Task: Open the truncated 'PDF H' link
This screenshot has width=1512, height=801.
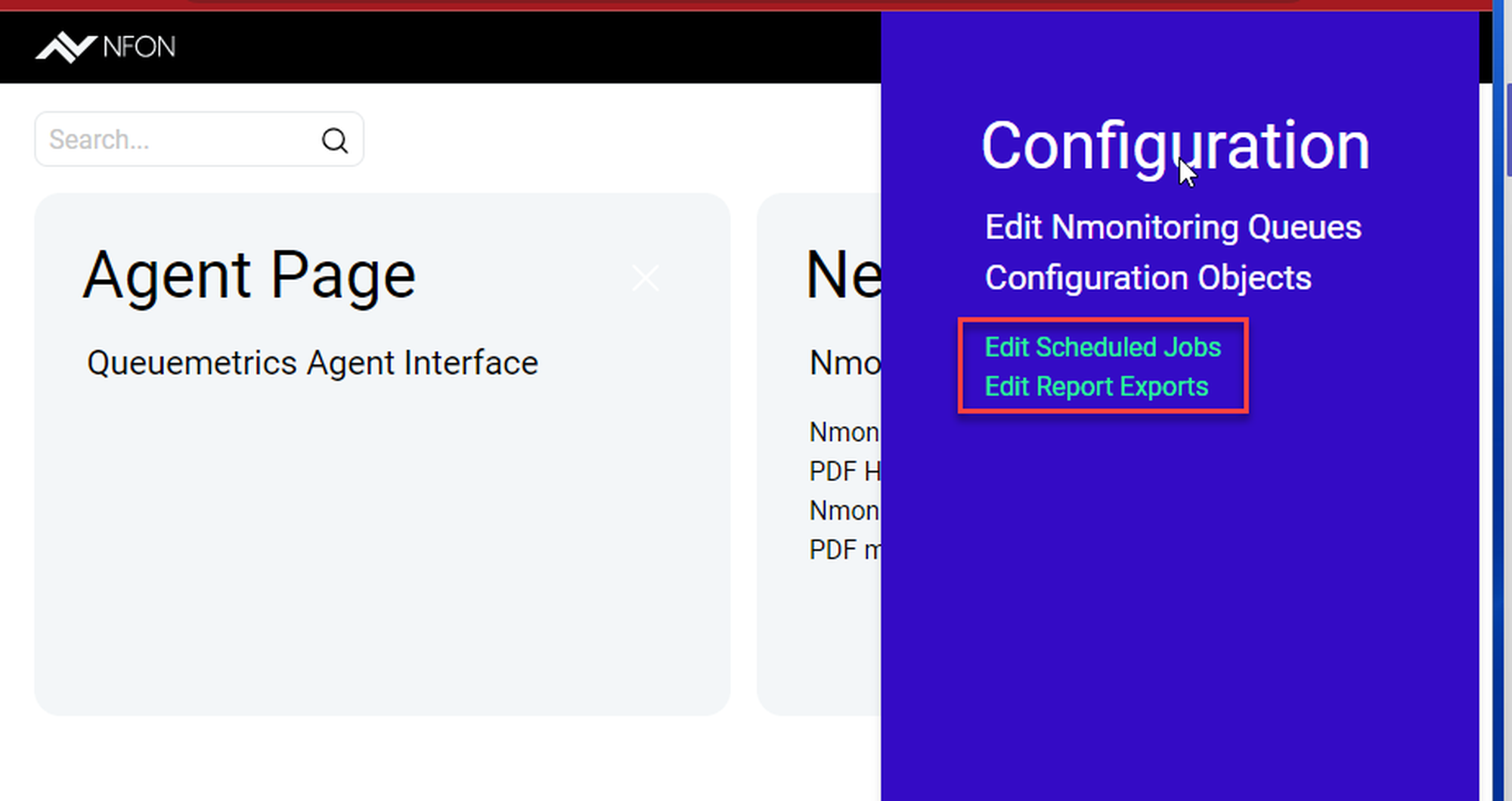Action: point(844,471)
